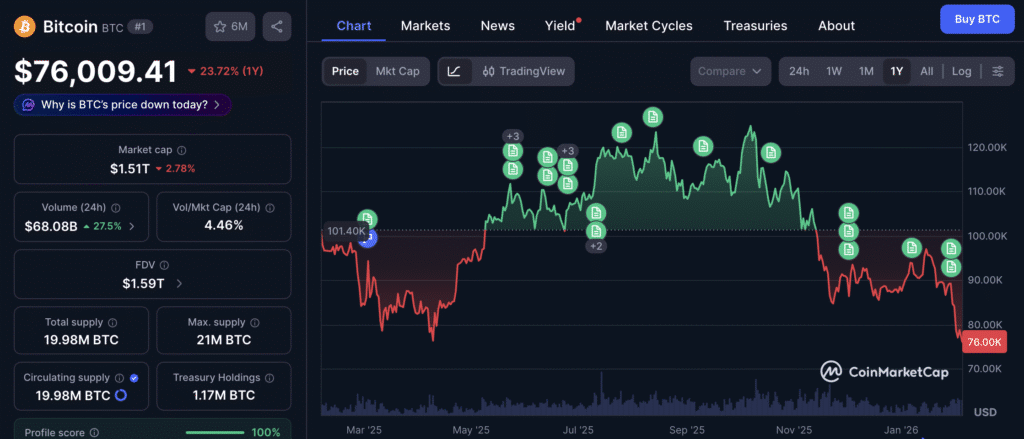Image resolution: width=1024 pixels, height=439 pixels.
Task: Click the $76,009.41 price text
Action: (95, 71)
